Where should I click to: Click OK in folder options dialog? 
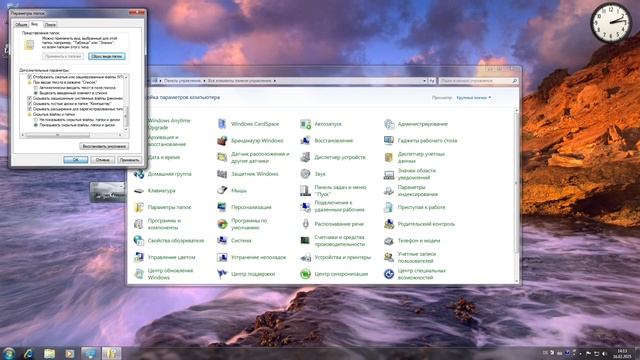[76, 160]
